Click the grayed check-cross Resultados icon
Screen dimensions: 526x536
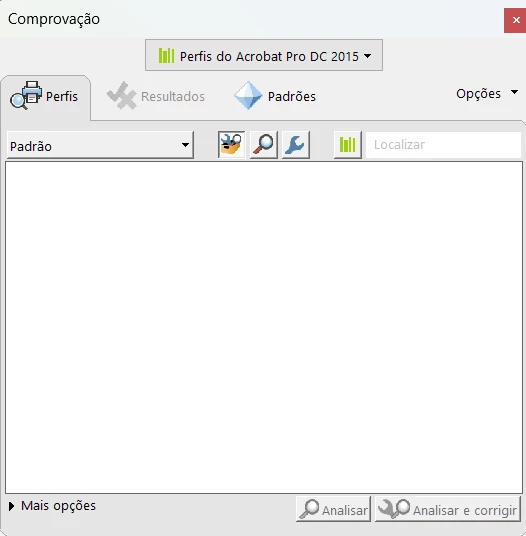tap(122, 95)
